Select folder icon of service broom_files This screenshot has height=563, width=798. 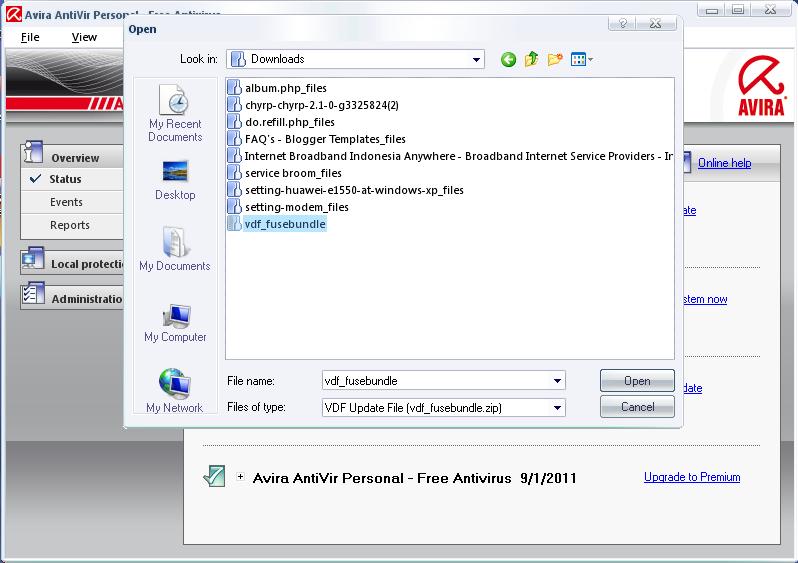[234, 173]
